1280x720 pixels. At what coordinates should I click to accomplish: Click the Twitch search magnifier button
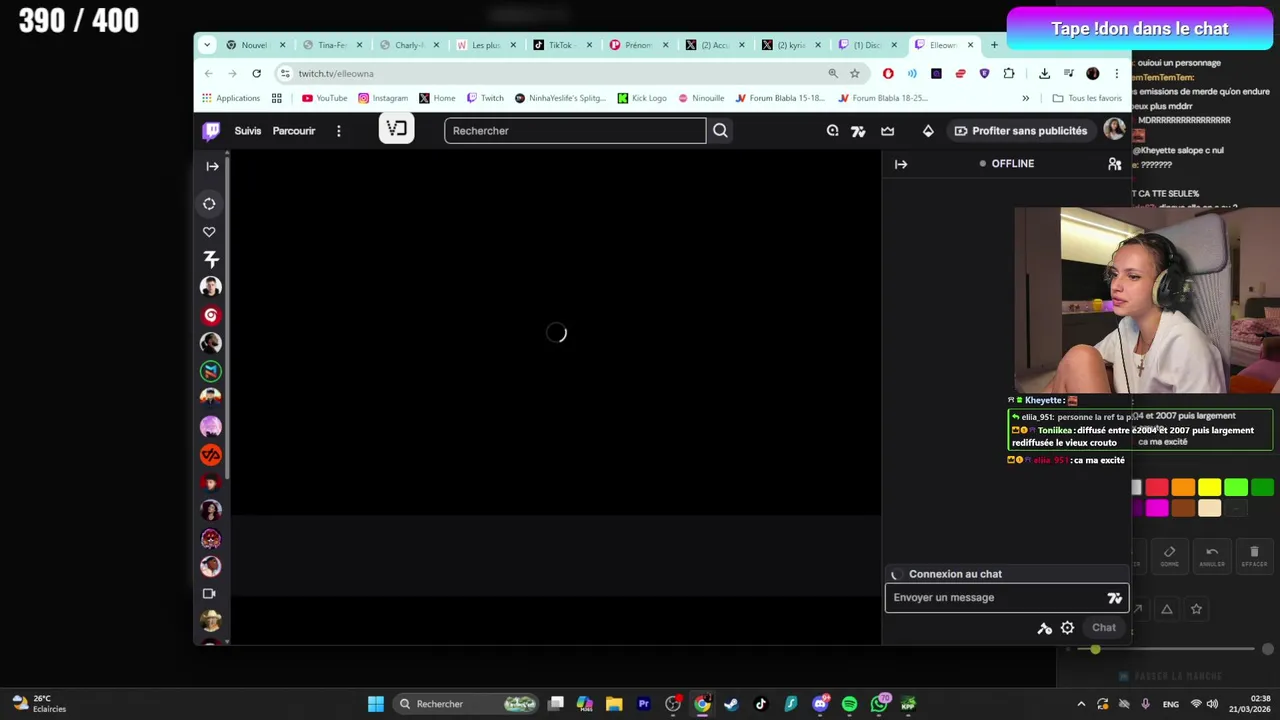tap(720, 131)
